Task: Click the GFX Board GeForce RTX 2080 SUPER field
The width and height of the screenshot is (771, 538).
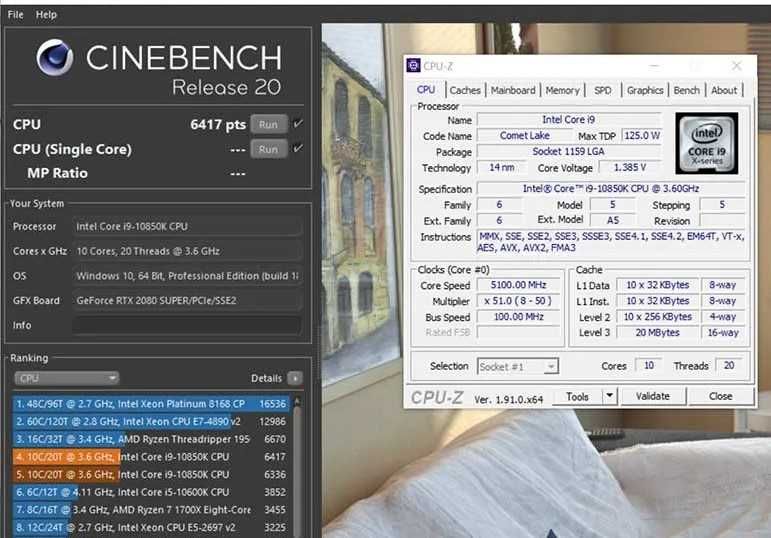Action: coord(187,300)
